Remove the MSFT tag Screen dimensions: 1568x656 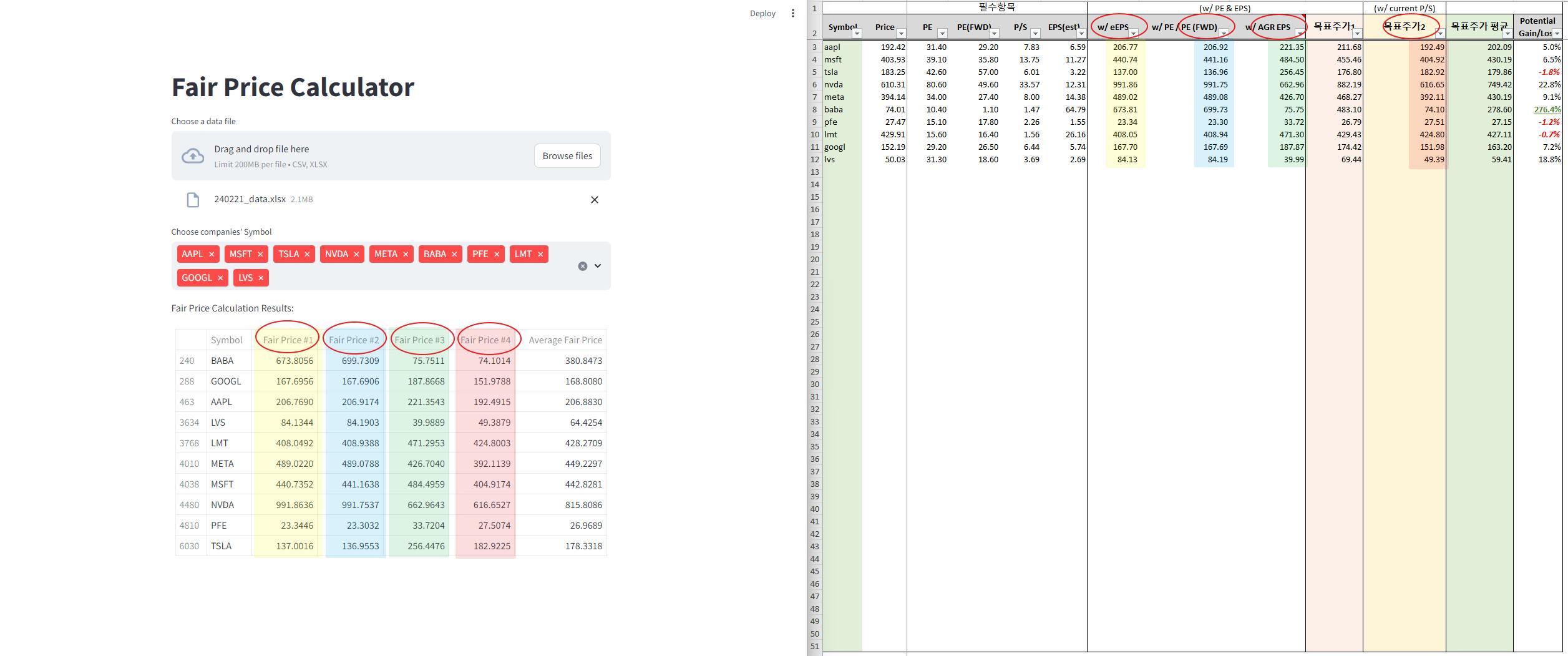tap(260, 254)
